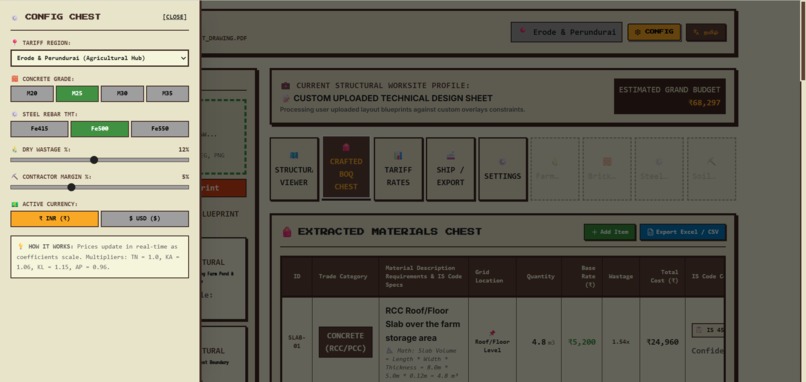Open the Tariff Region dropdown
Image resolution: width=806 pixels, height=382 pixels.
(x=100, y=58)
